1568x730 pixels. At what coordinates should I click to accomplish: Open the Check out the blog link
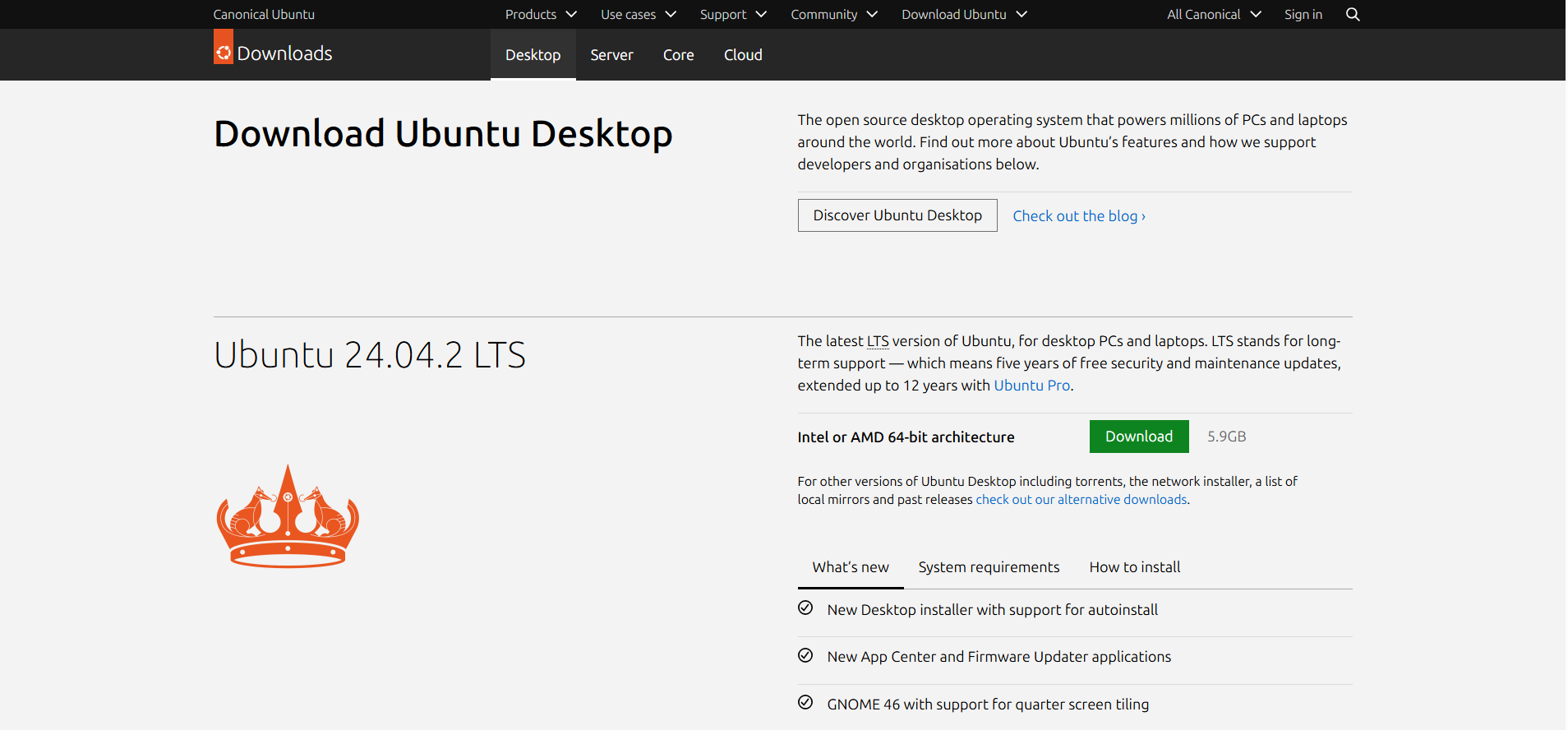pyautogui.click(x=1079, y=216)
